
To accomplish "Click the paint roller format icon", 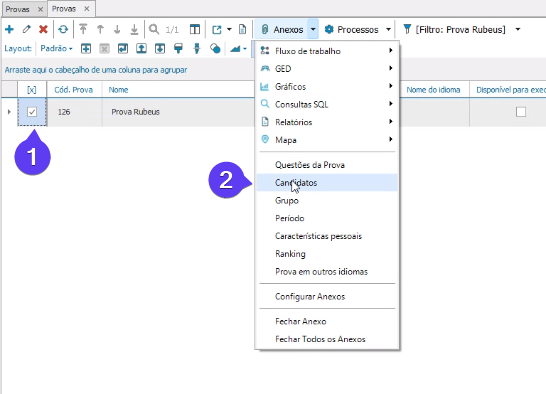I will click(178, 48).
